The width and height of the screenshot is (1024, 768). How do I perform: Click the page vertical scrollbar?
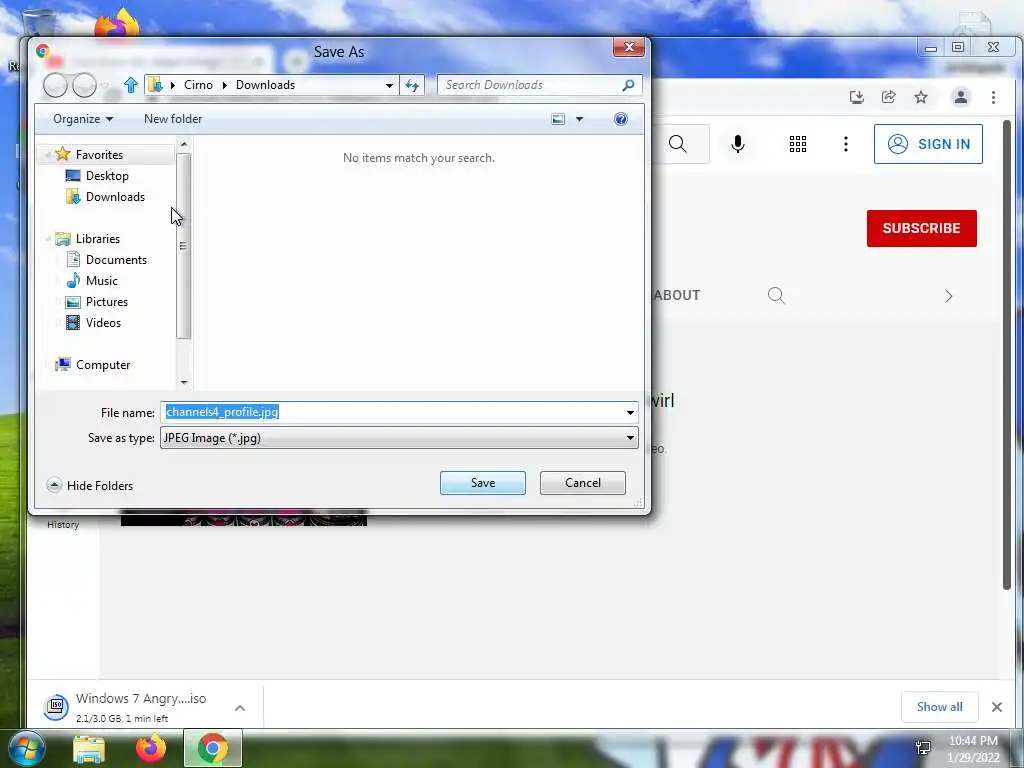point(1006,356)
